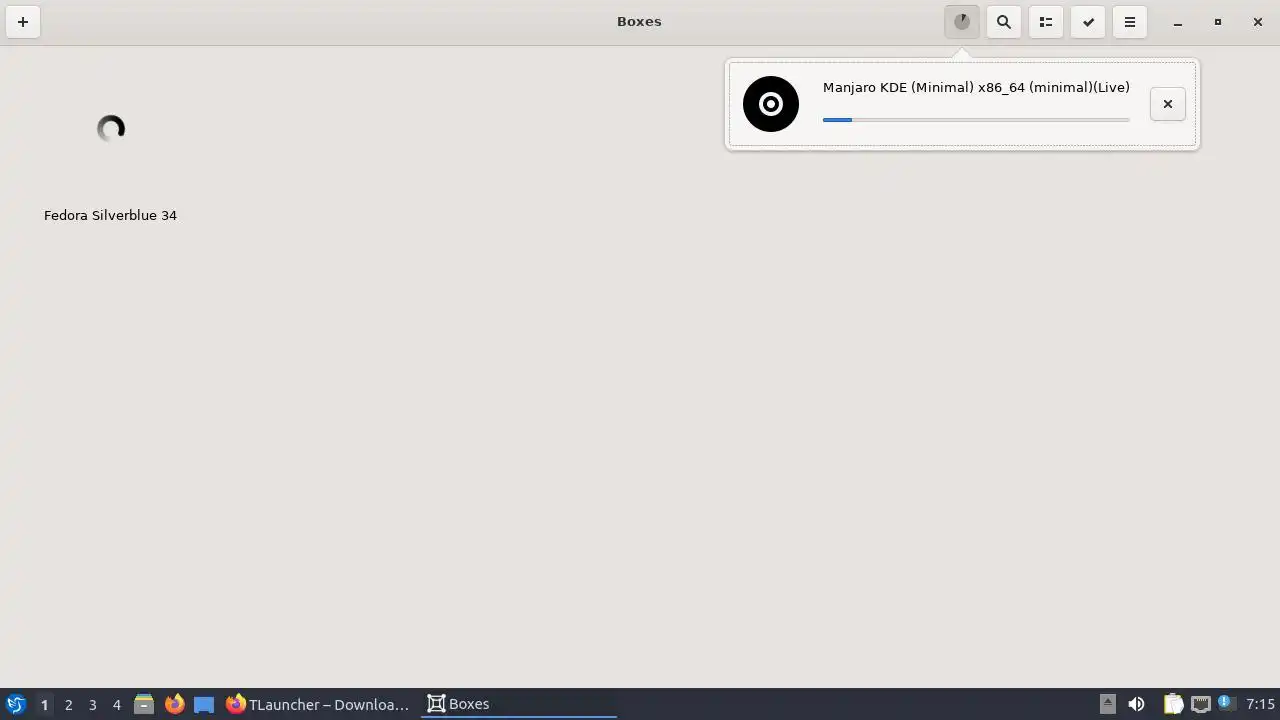
Task: Click the Manjaro KDE (Minimal) download title
Action: tap(976, 88)
